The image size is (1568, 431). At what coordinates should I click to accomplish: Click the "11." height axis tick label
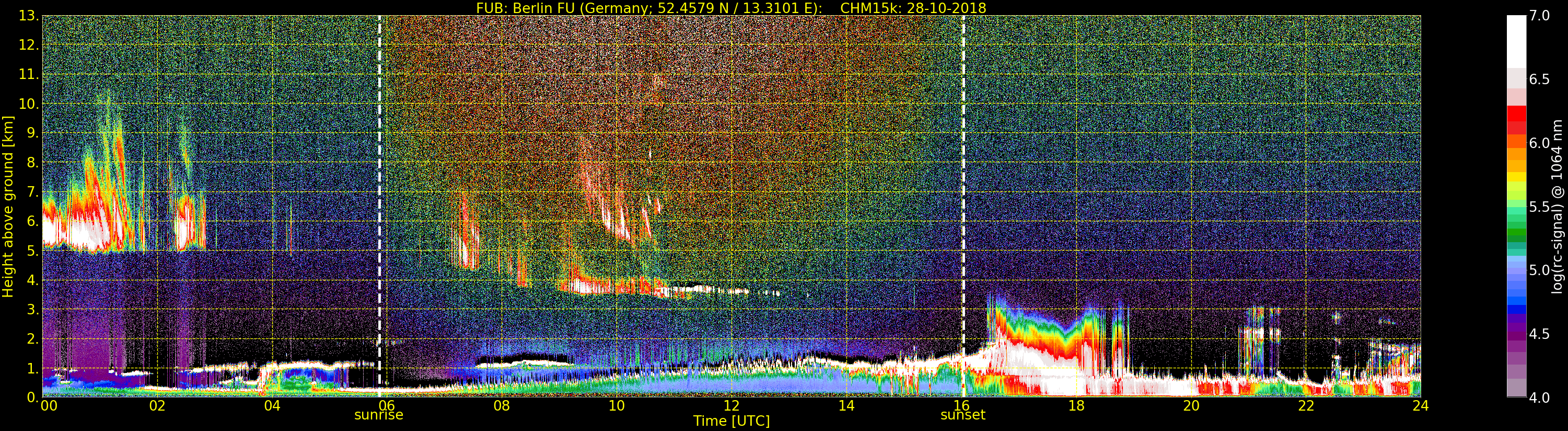click(x=29, y=74)
